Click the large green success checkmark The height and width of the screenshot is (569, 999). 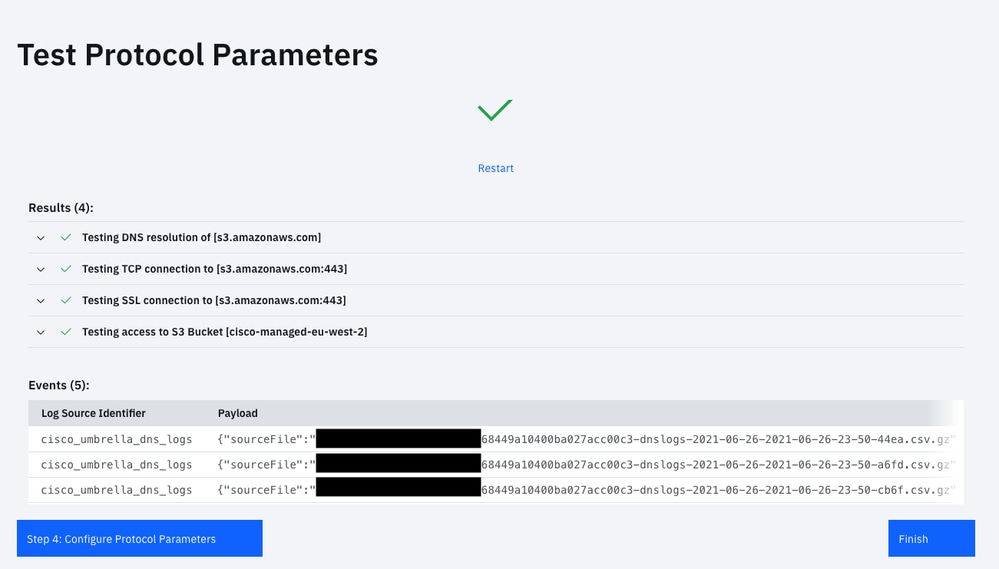point(495,110)
